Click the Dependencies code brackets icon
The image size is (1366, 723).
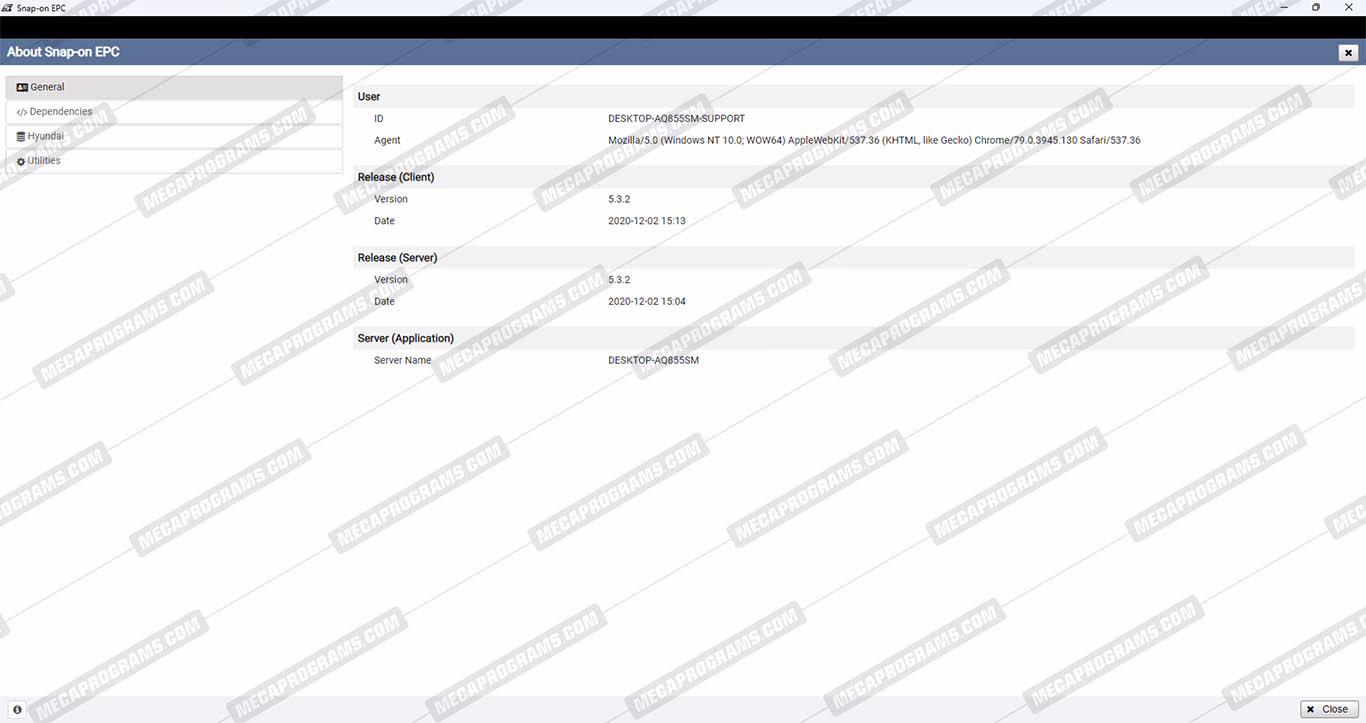(22, 112)
